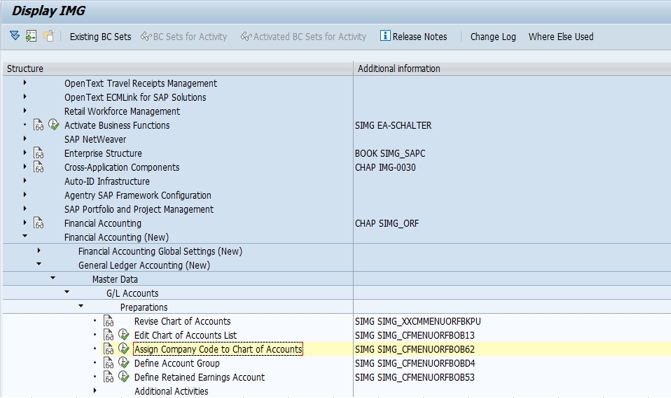671x398 pixels.
Task: Expand Retail Workforce Management node
Action: [x=25, y=111]
